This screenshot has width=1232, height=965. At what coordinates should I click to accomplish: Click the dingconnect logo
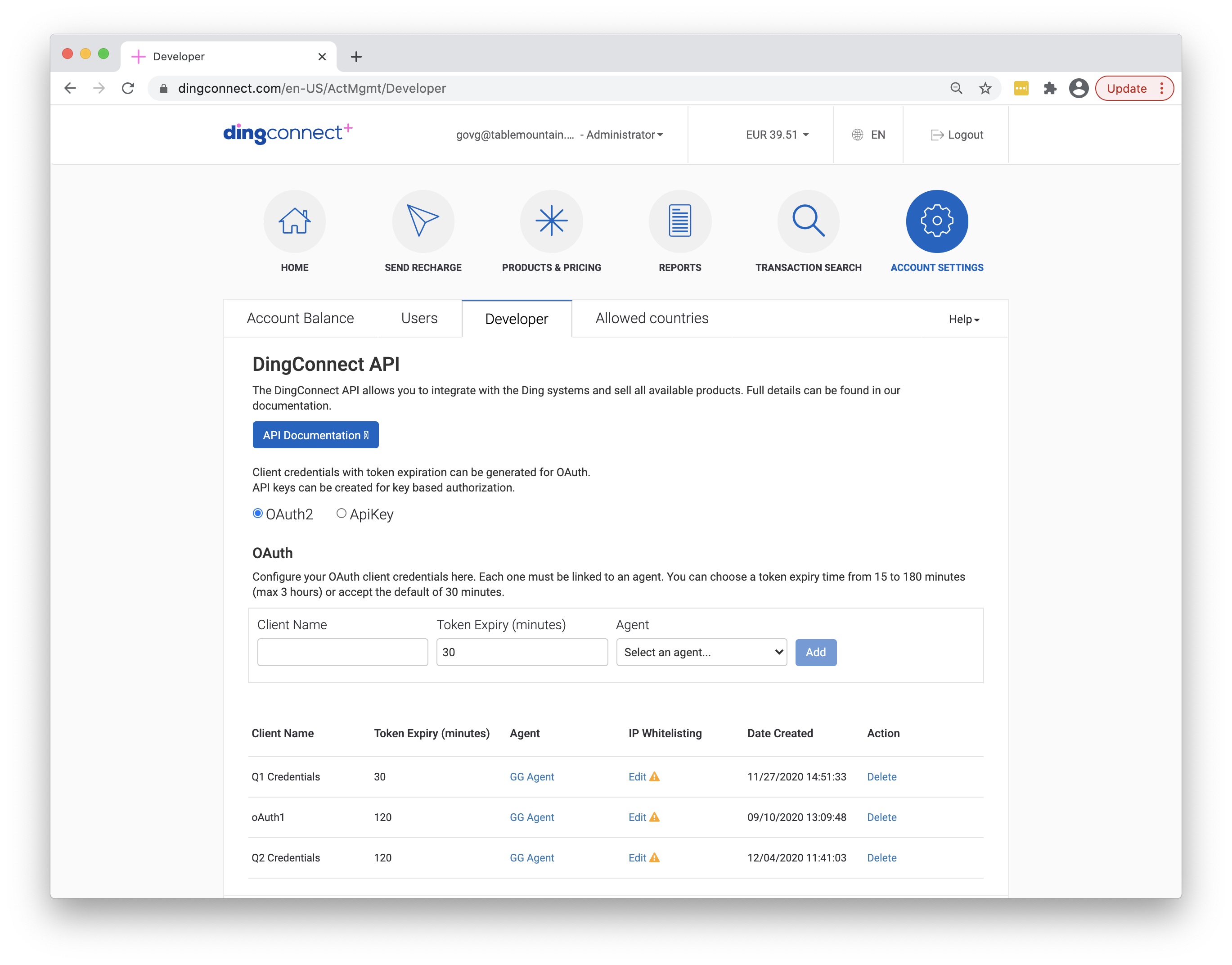288,133
